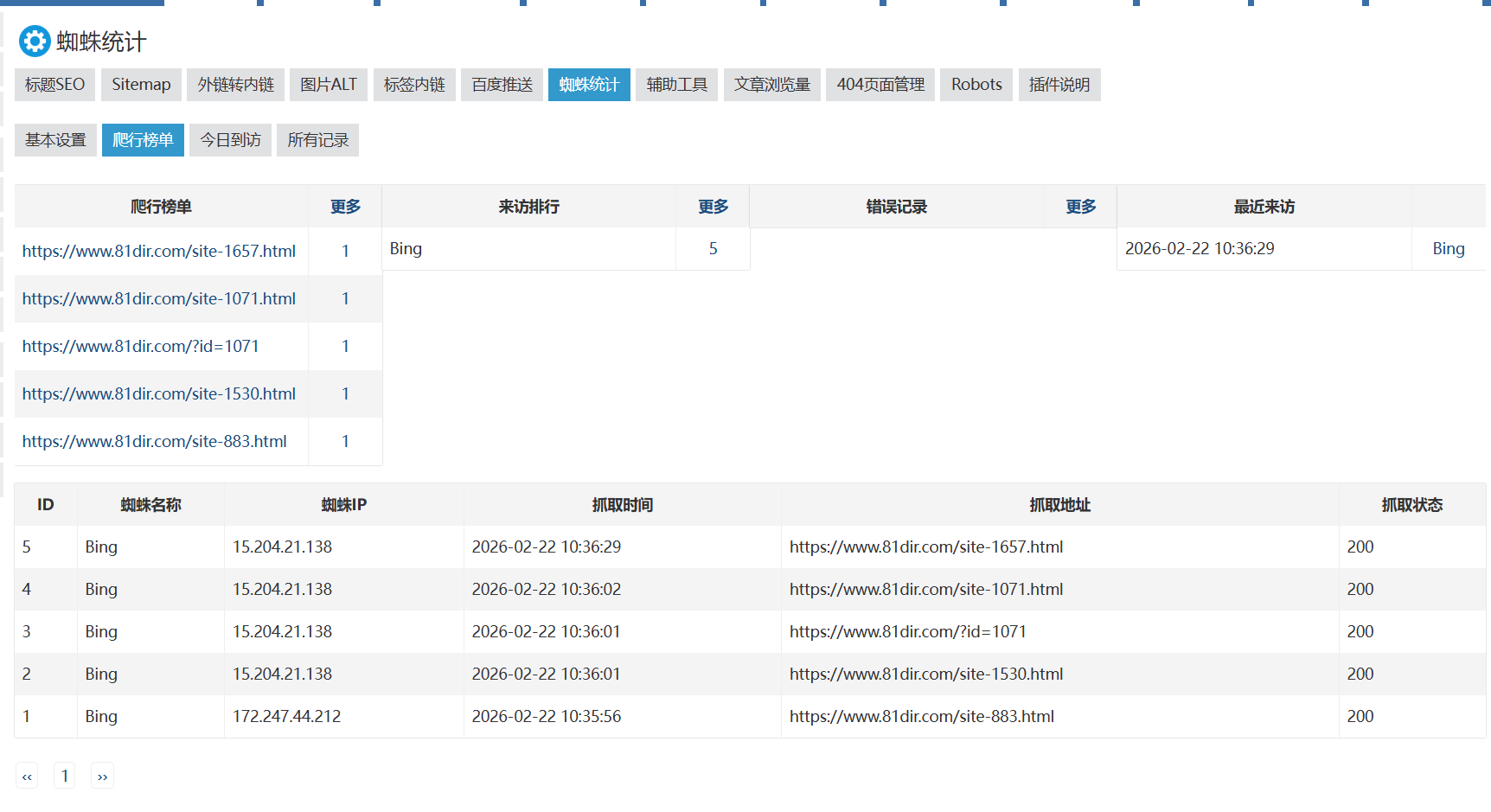Click the gear icon beside 蜘蛛统计 title
The width and height of the screenshot is (1491, 812).
(35, 42)
